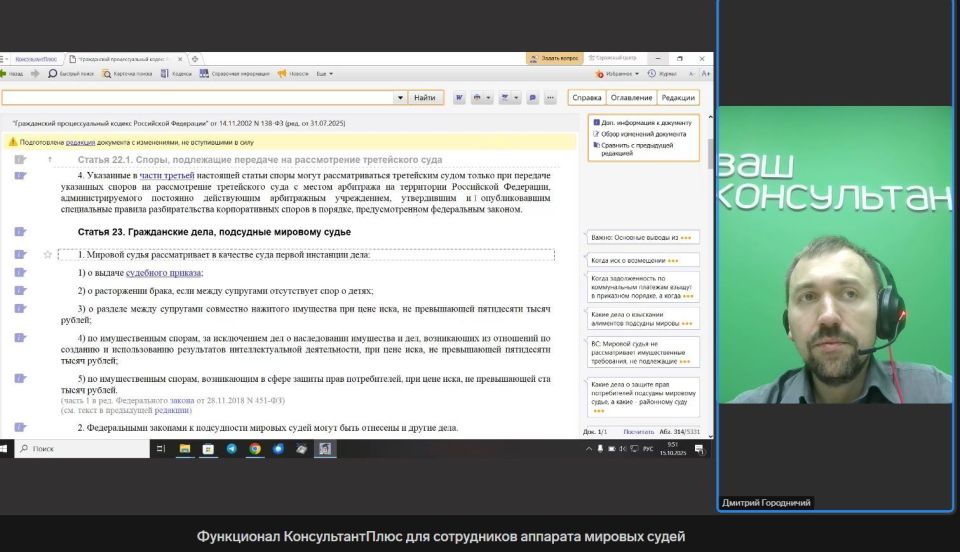Open Telegram from the Windows taskbar

coord(232,450)
